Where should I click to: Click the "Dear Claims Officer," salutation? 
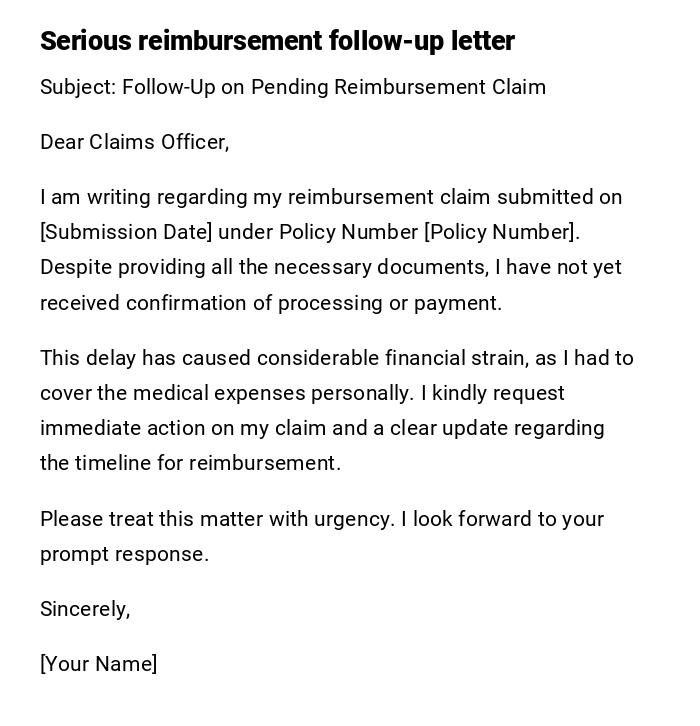coord(134,142)
